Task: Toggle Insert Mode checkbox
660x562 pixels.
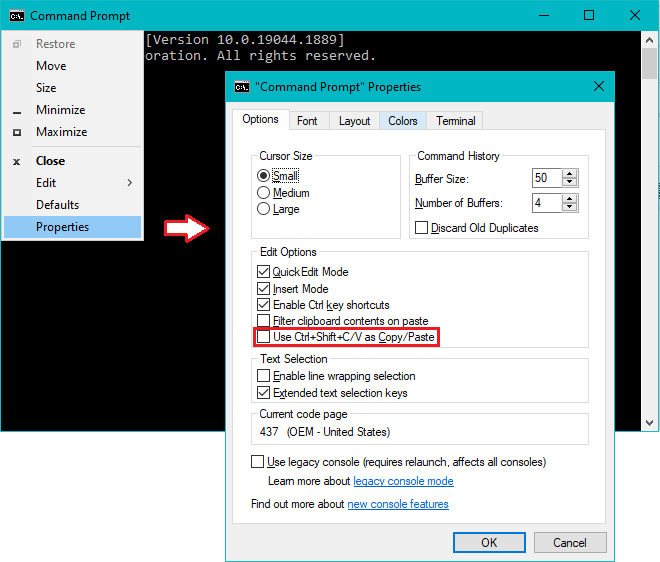Action: click(x=263, y=288)
